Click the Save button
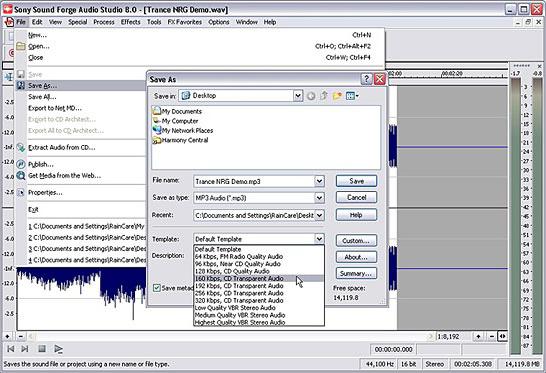This screenshot has width=546, height=373. click(x=356, y=181)
